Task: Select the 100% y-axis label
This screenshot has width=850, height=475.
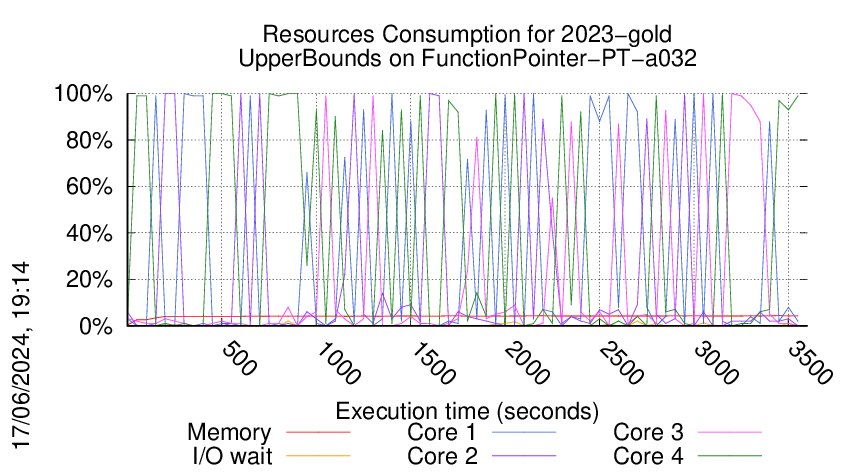Action: [x=83, y=94]
